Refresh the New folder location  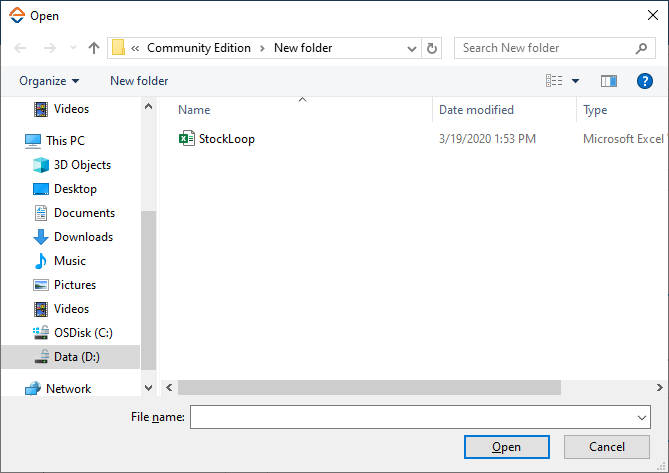coord(432,48)
